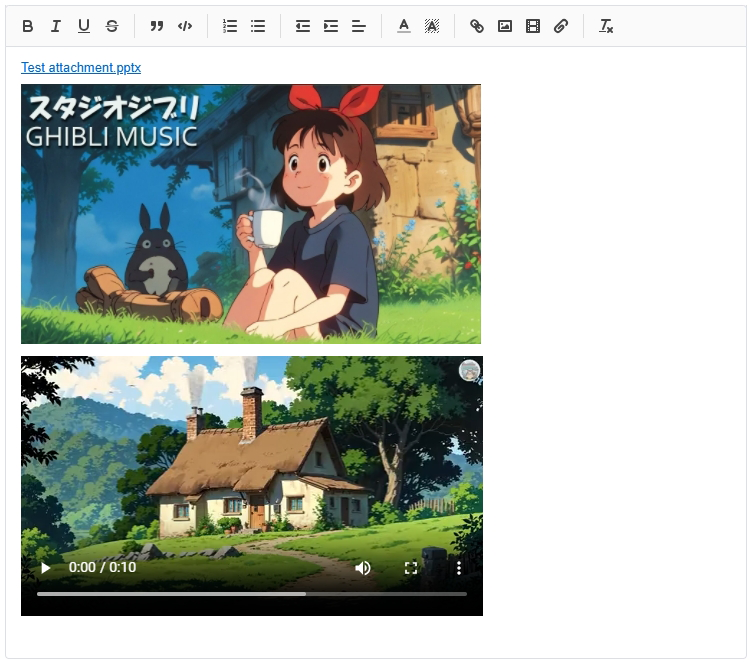
Task: Select the Ghibli Music image
Action: (251, 214)
